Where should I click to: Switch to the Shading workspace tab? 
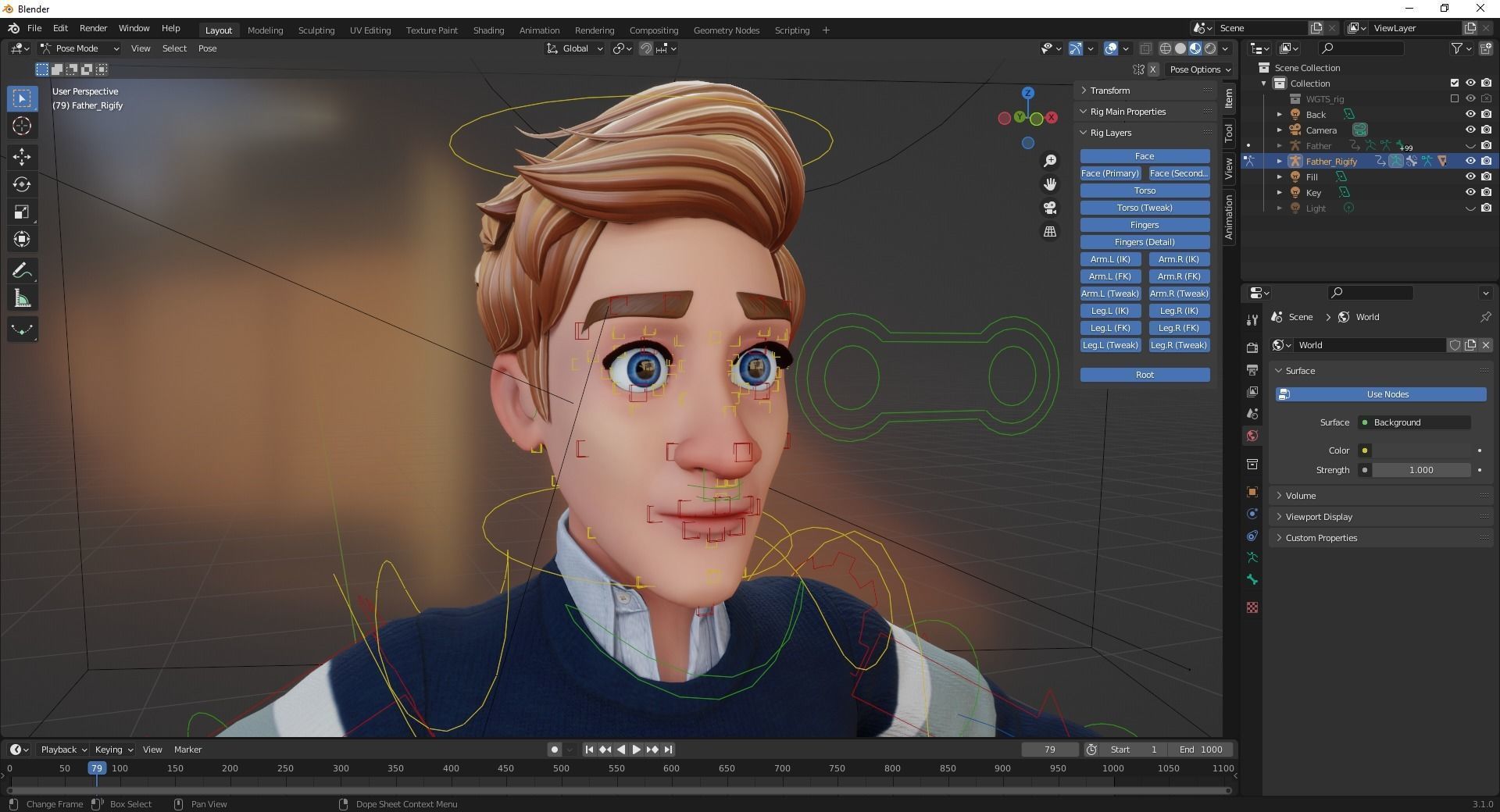pos(488,30)
